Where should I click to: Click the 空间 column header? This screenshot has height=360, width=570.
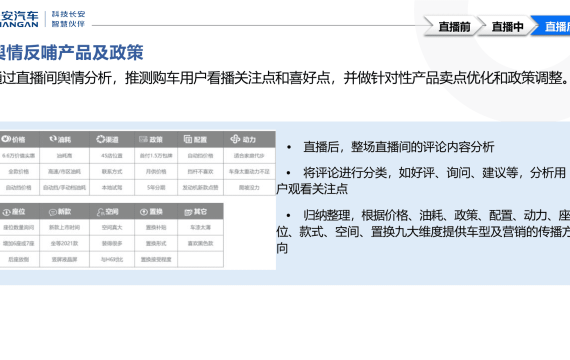point(112,212)
